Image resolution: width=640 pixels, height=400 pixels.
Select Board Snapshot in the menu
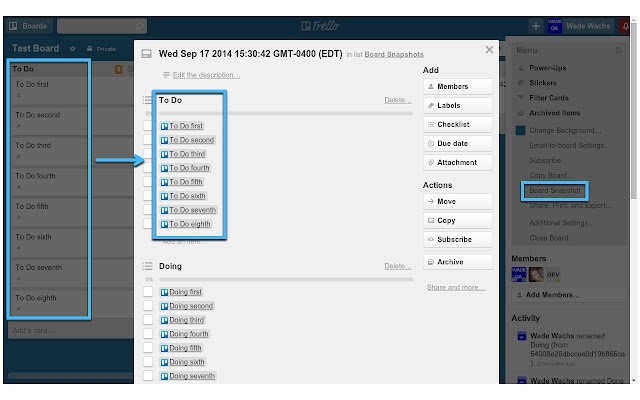555,191
